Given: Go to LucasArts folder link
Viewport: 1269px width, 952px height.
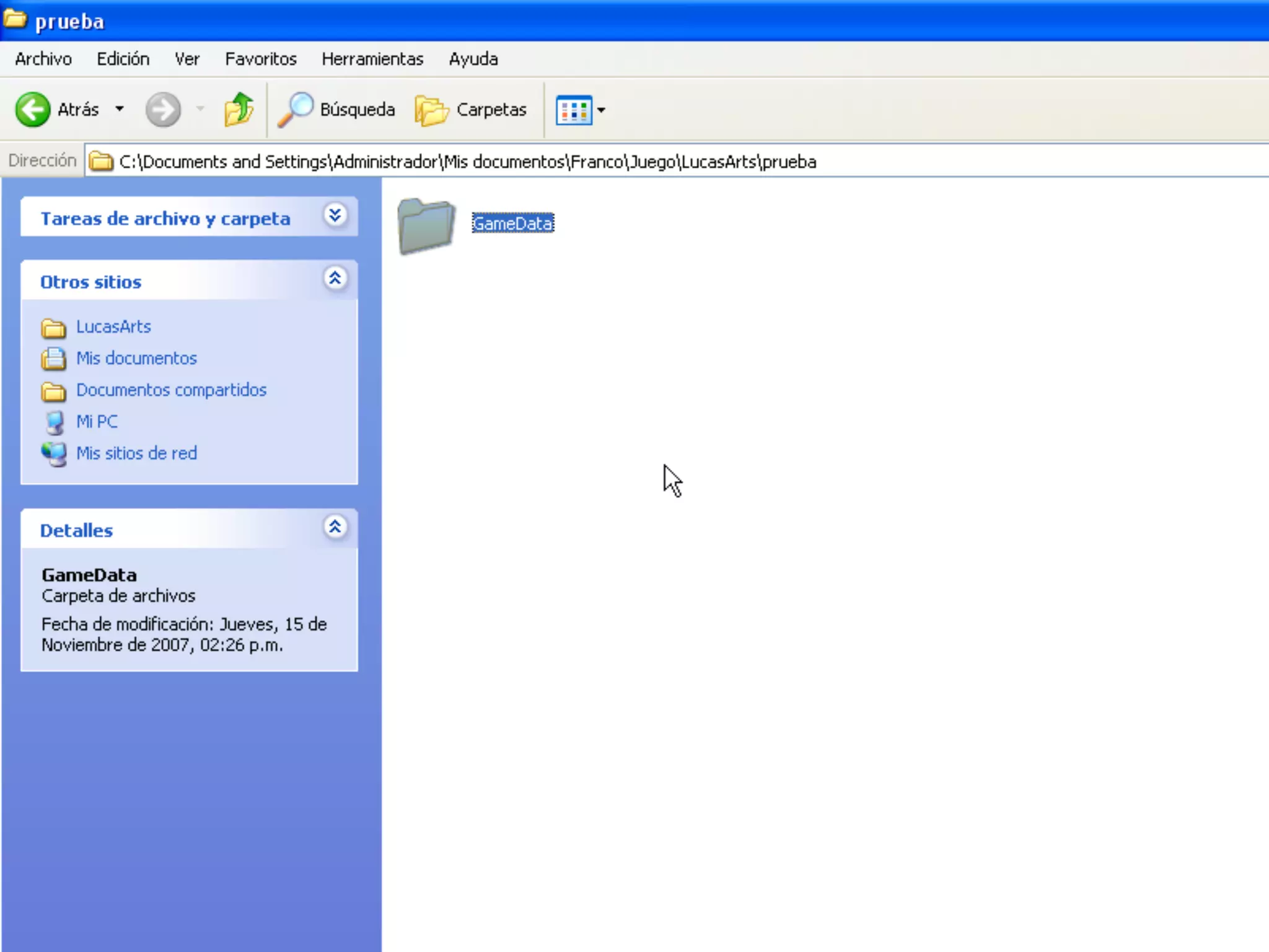Looking at the screenshot, I should point(113,326).
